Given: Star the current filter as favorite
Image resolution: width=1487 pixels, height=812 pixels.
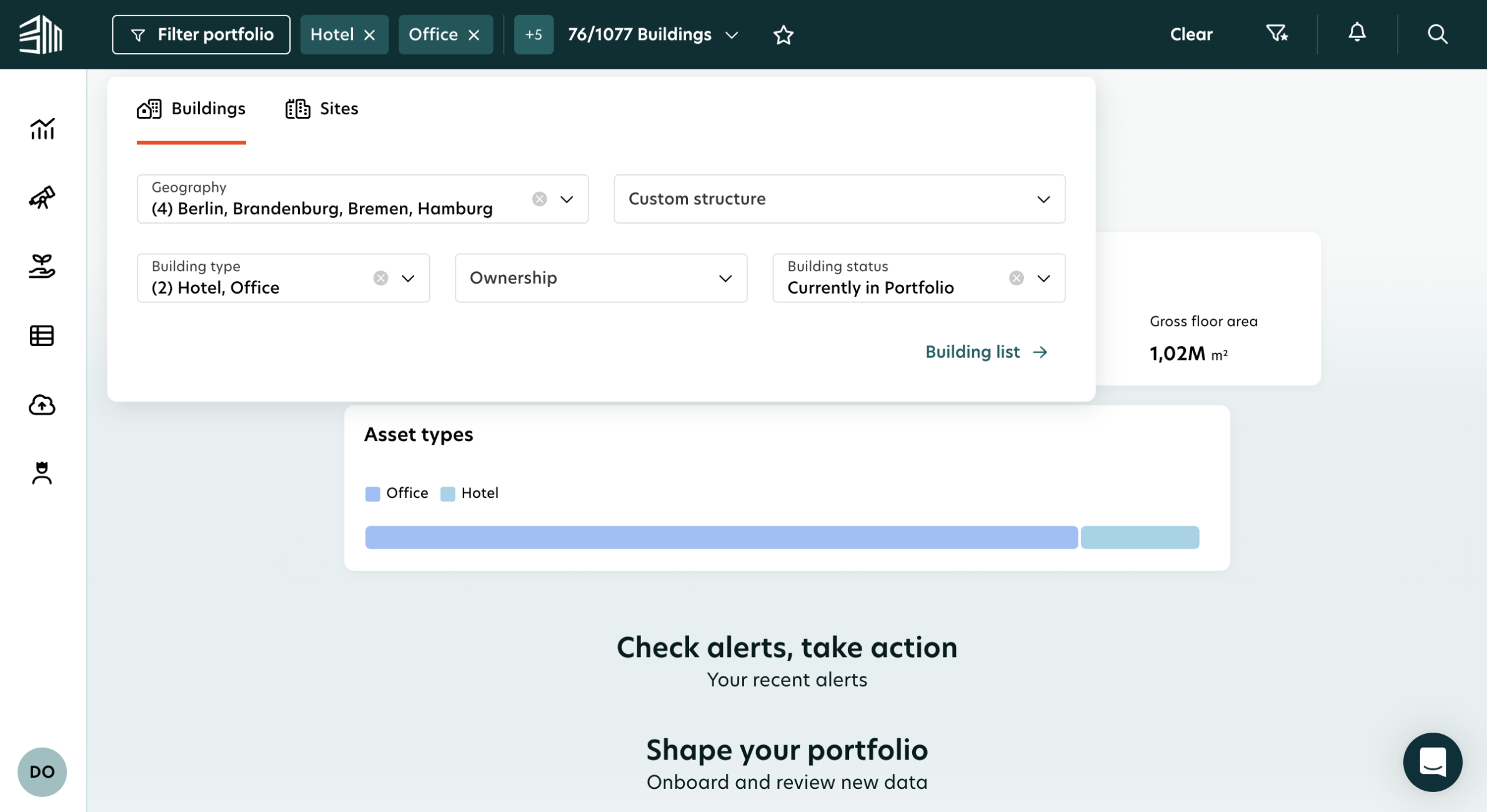Looking at the screenshot, I should tap(783, 35).
